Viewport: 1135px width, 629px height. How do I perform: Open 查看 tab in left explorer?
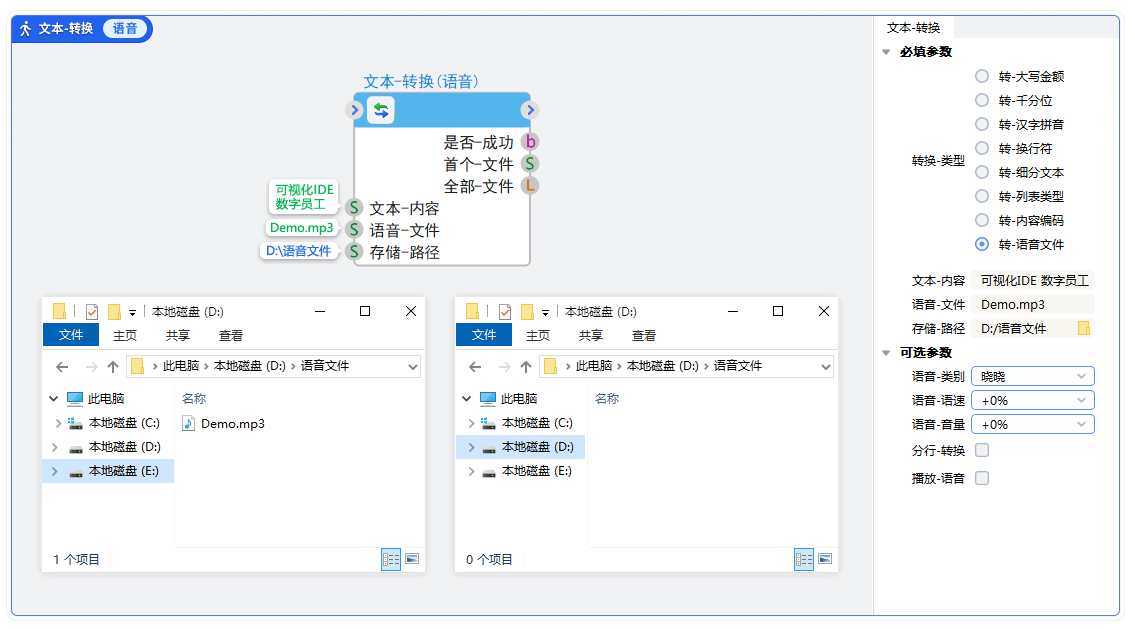[231, 335]
